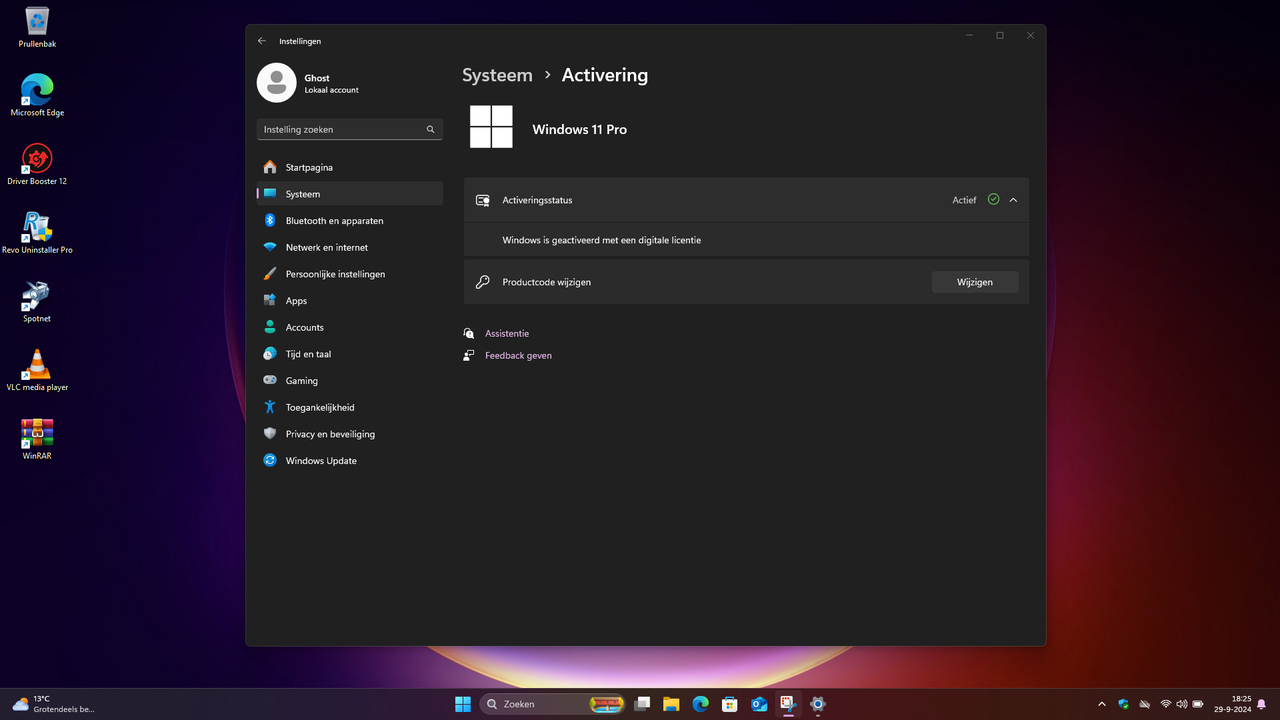Image resolution: width=1280 pixels, height=720 pixels.
Task: Open Microsoft Store from the taskbar
Action: [730, 704]
